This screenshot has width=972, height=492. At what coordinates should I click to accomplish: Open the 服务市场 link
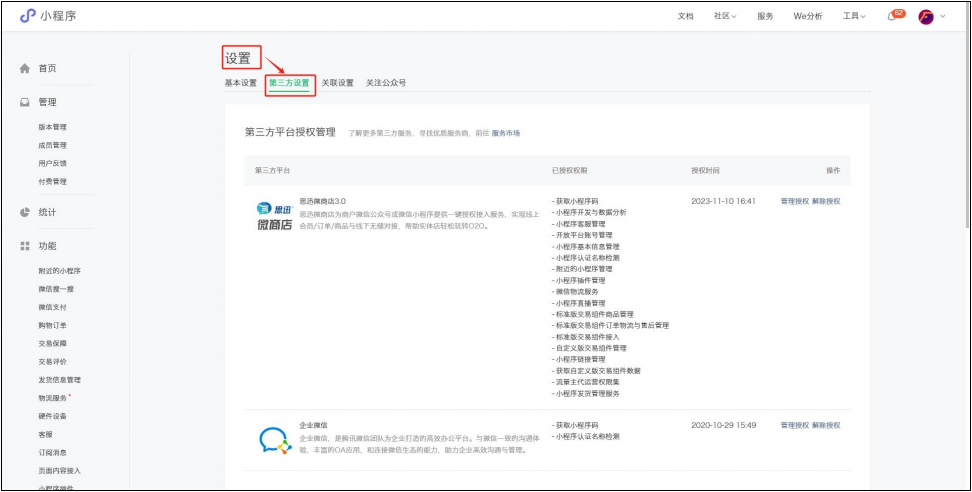point(506,133)
